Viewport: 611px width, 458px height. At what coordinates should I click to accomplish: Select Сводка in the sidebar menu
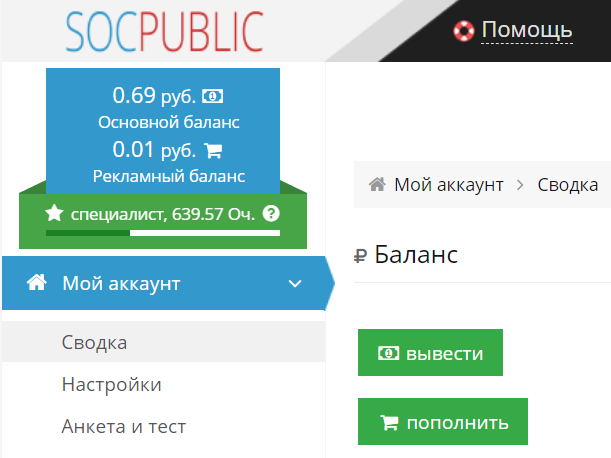(x=94, y=343)
